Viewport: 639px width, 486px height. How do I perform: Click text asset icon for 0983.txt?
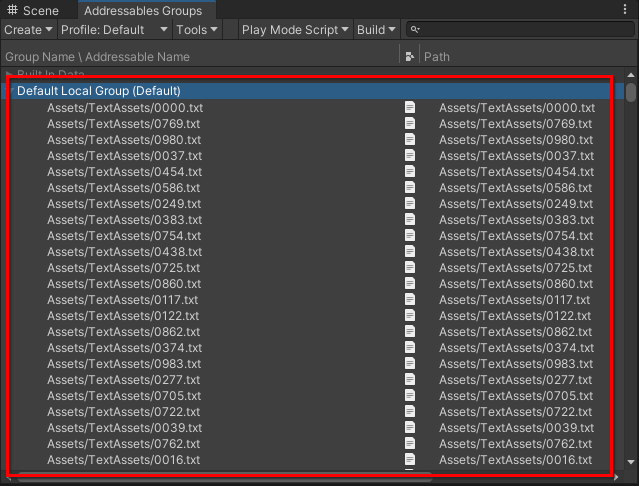[410, 363]
